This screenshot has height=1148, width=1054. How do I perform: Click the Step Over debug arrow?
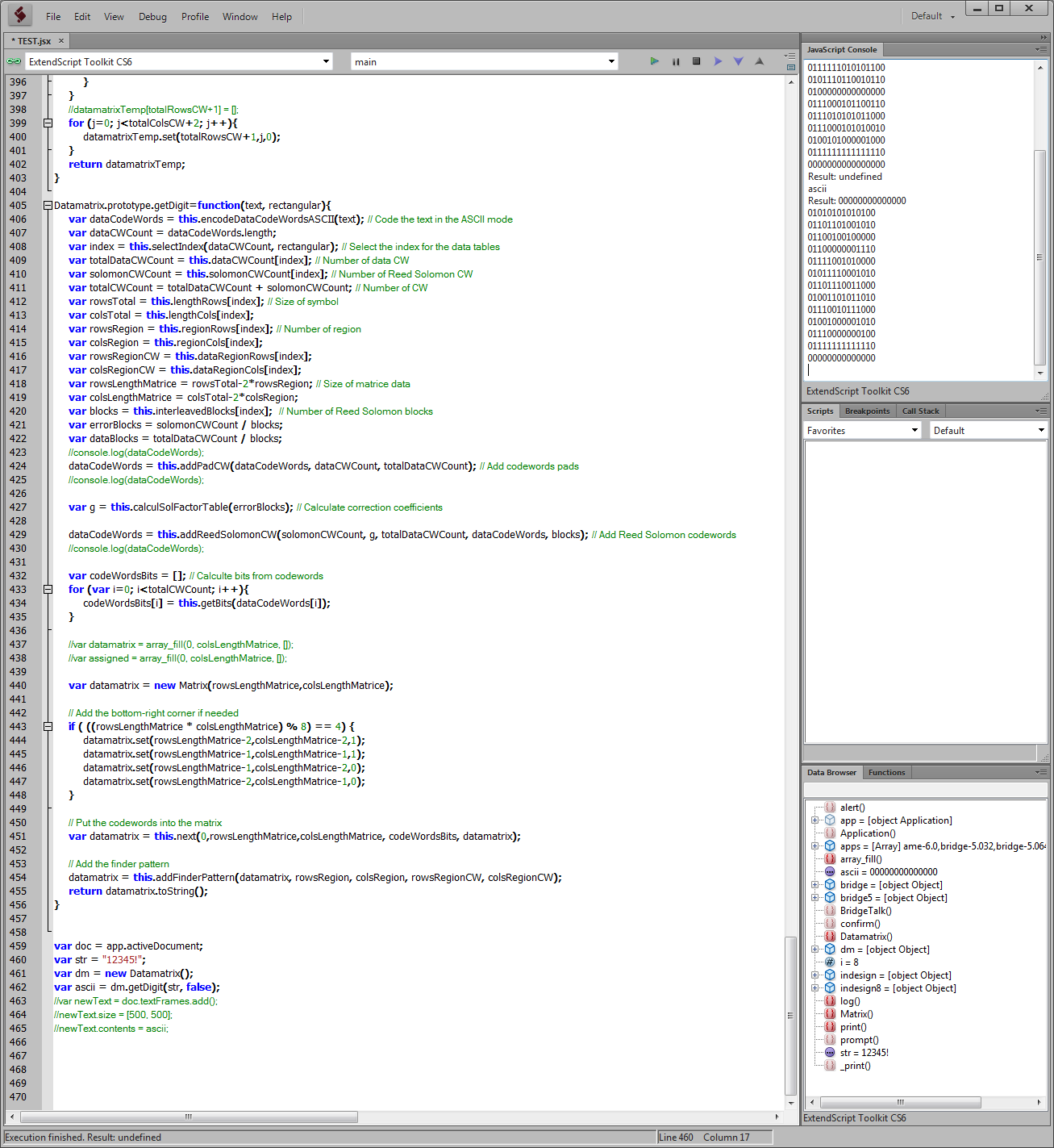(718, 61)
